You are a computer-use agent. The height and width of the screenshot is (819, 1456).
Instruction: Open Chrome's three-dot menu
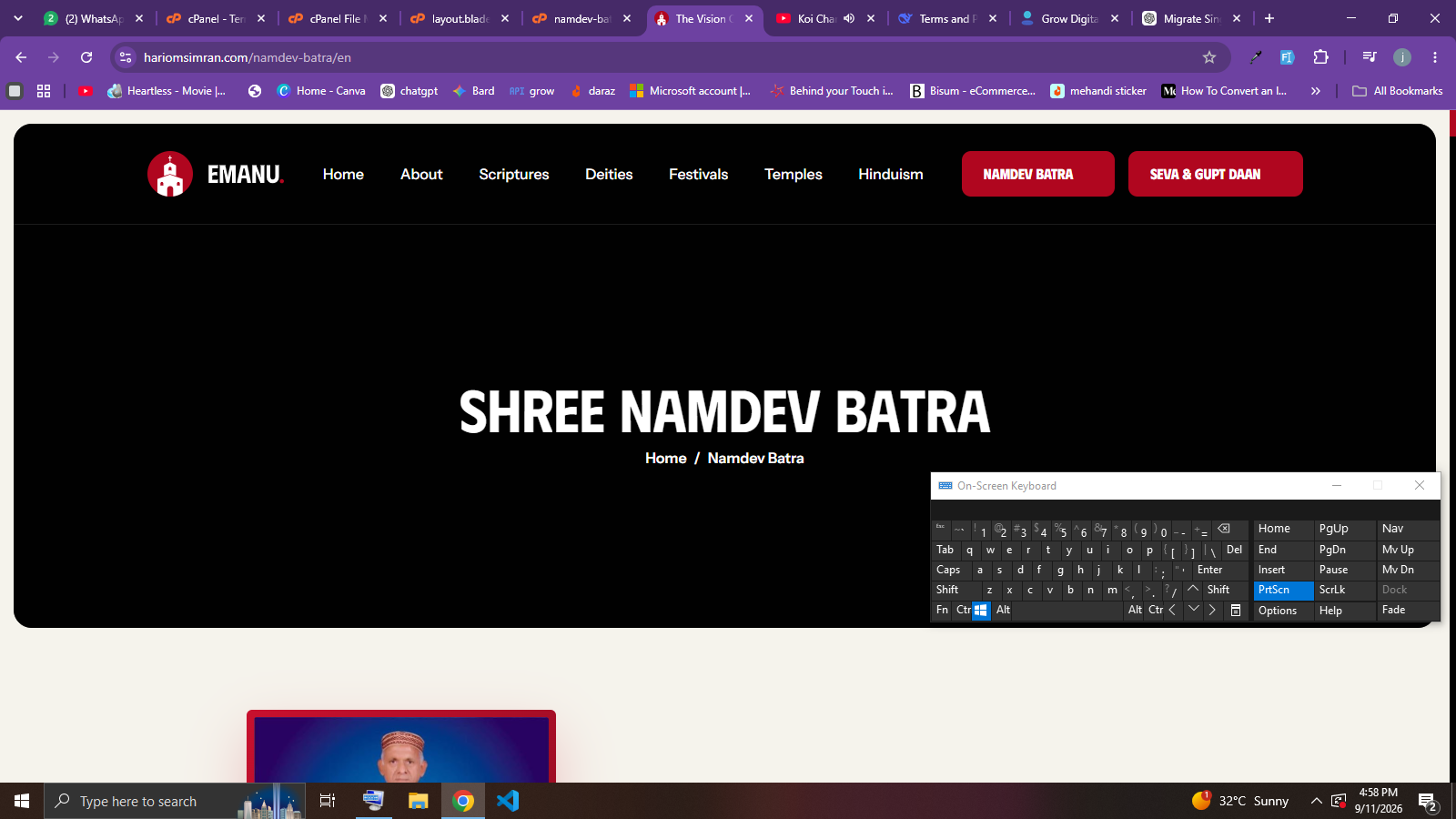tap(1435, 57)
